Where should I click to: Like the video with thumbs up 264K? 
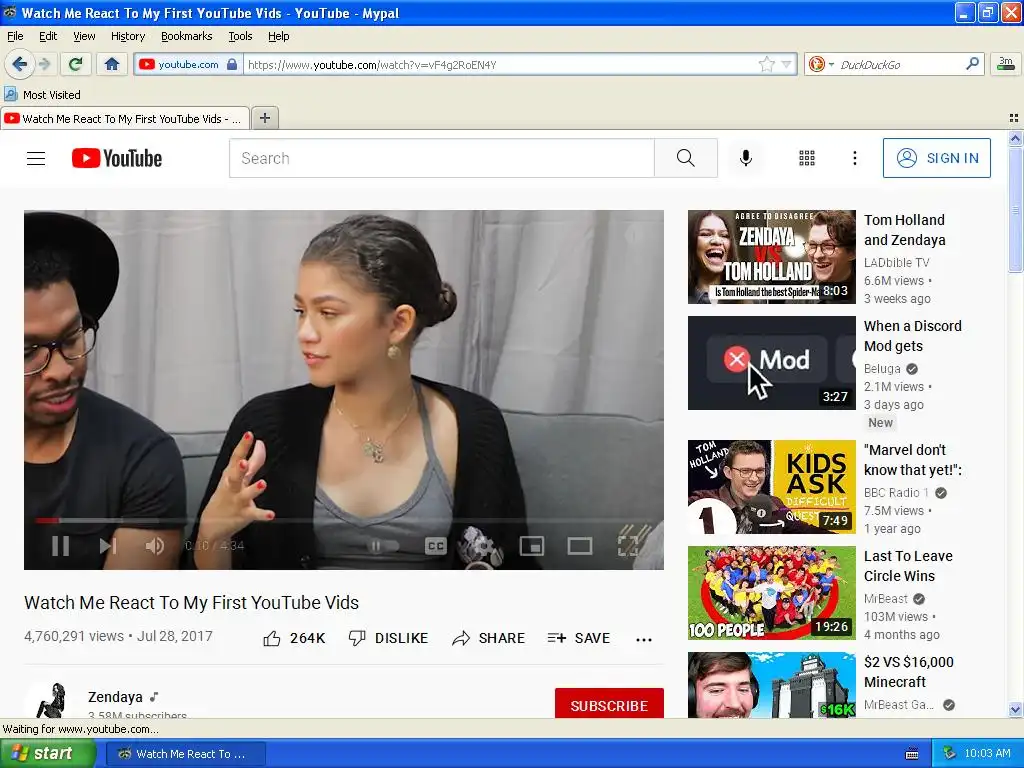(294, 638)
